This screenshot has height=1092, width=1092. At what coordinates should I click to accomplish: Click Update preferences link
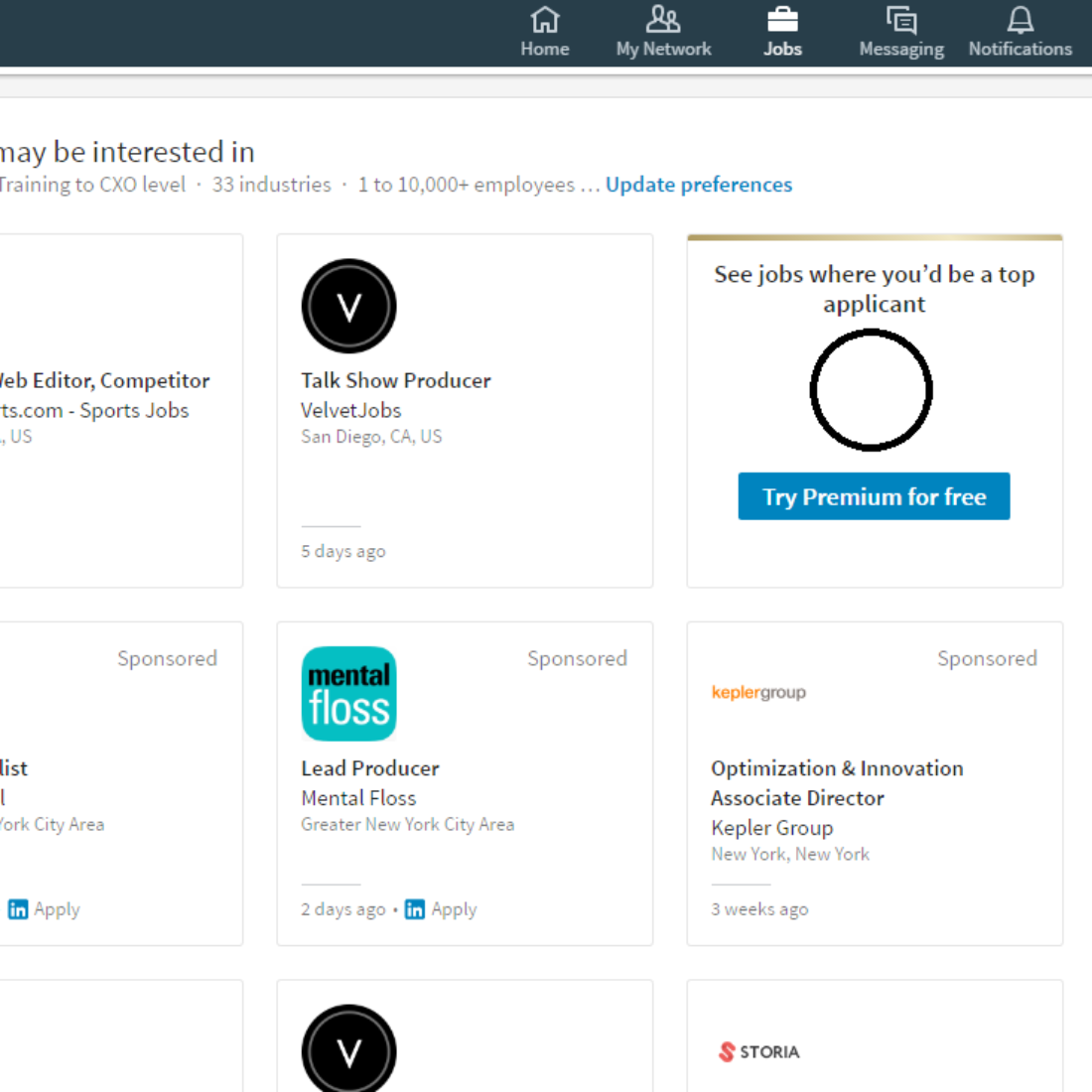[699, 185]
